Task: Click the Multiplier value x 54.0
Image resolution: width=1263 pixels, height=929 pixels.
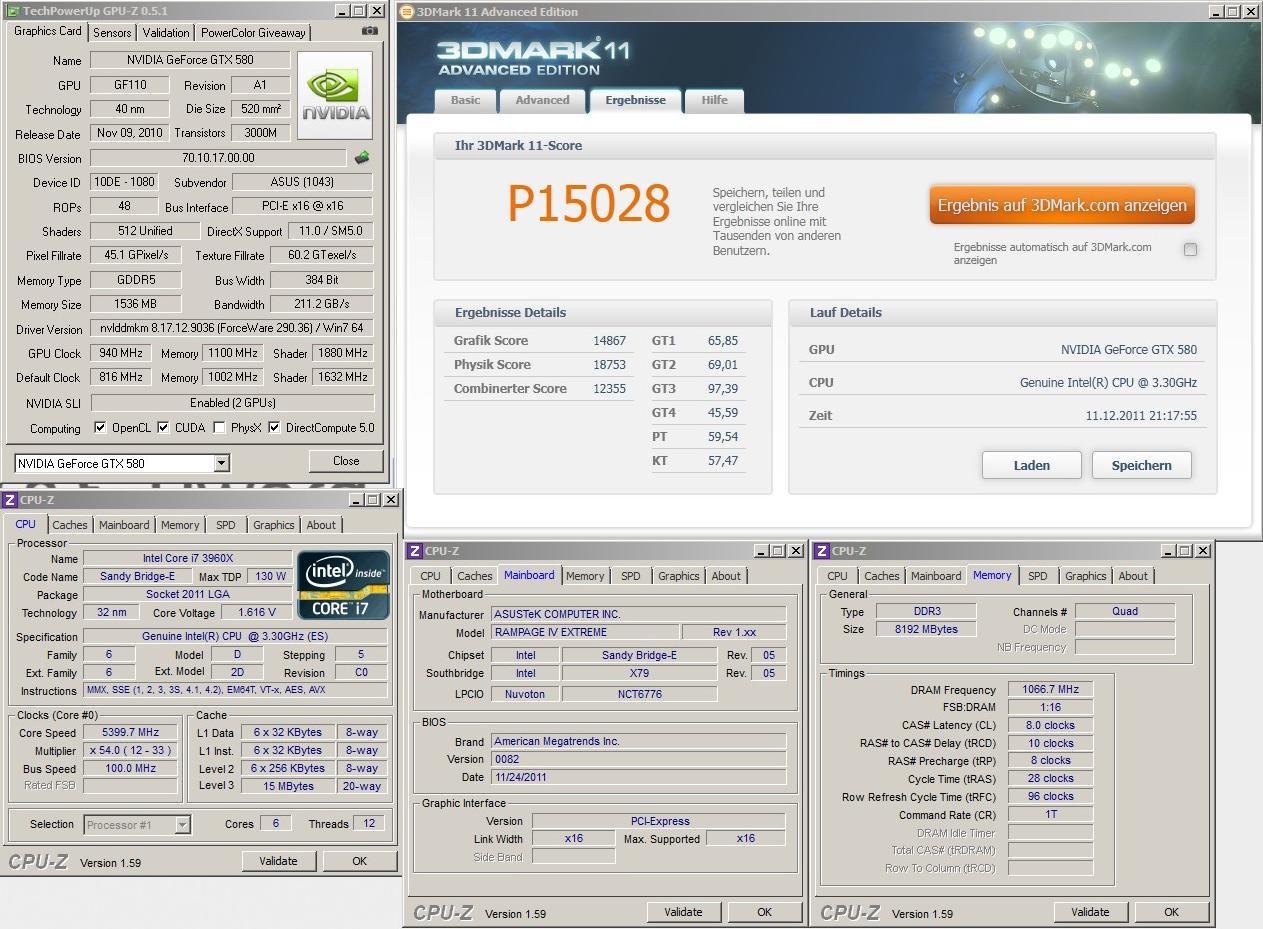Action: tap(130, 751)
